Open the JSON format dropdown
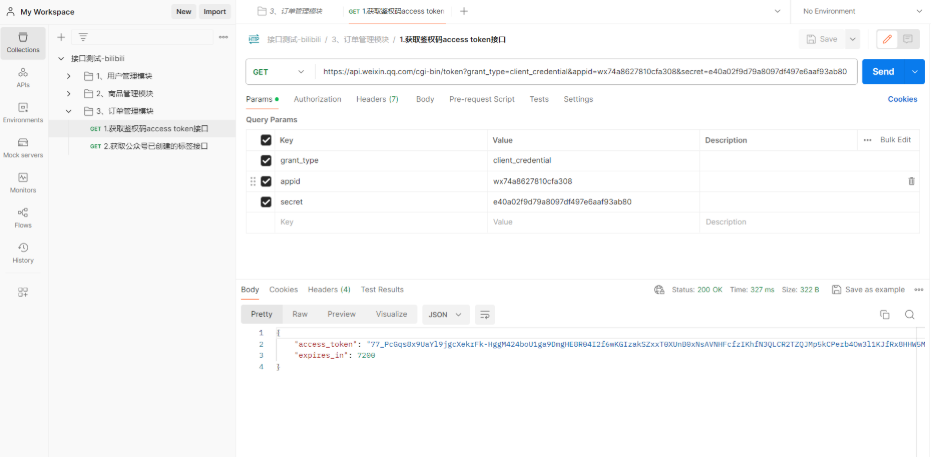 (x=445, y=314)
